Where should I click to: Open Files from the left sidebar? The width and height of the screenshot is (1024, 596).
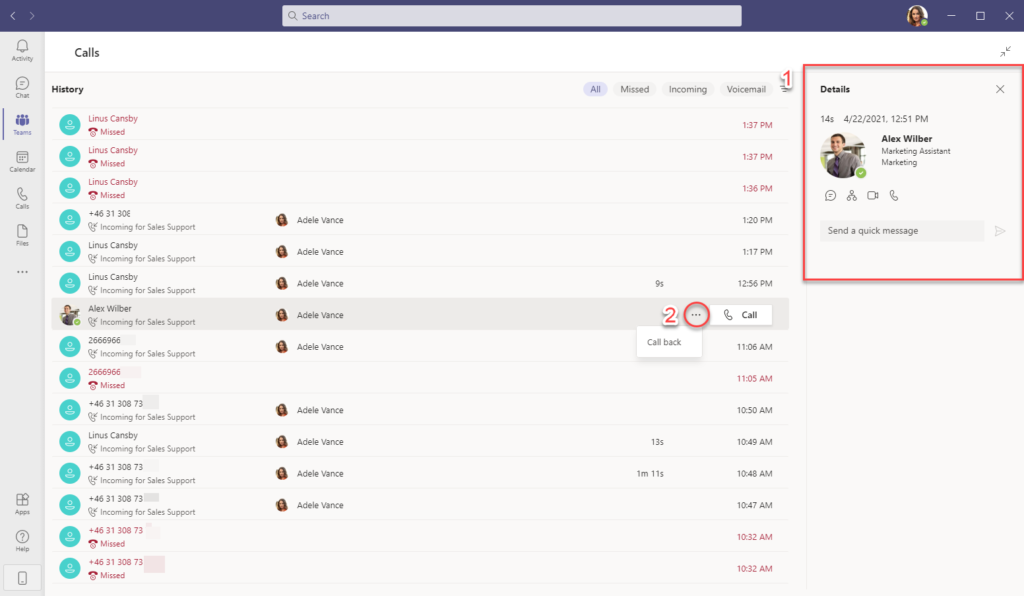[x=22, y=235]
